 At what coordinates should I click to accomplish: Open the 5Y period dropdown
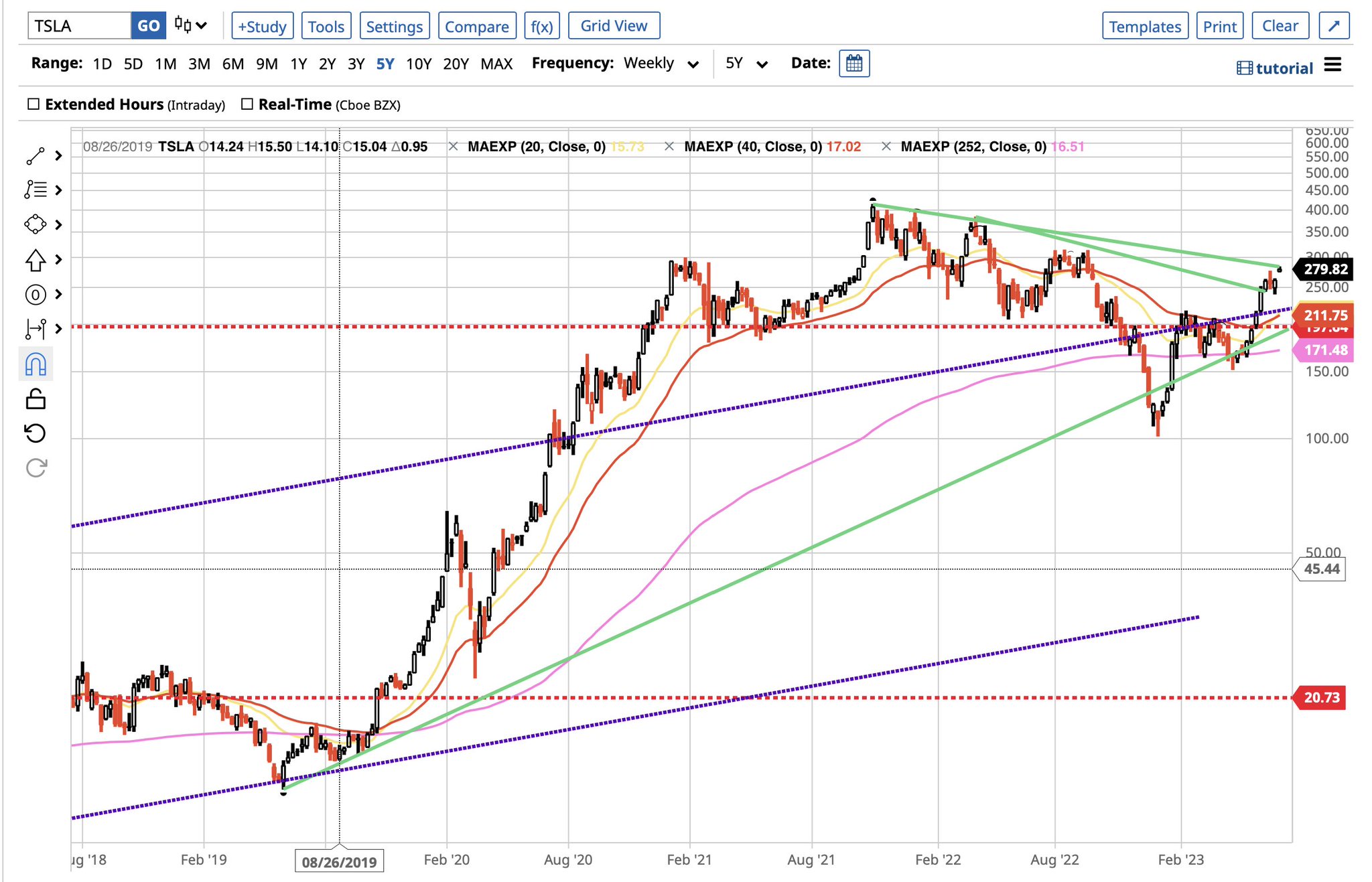[x=746, y=64]
